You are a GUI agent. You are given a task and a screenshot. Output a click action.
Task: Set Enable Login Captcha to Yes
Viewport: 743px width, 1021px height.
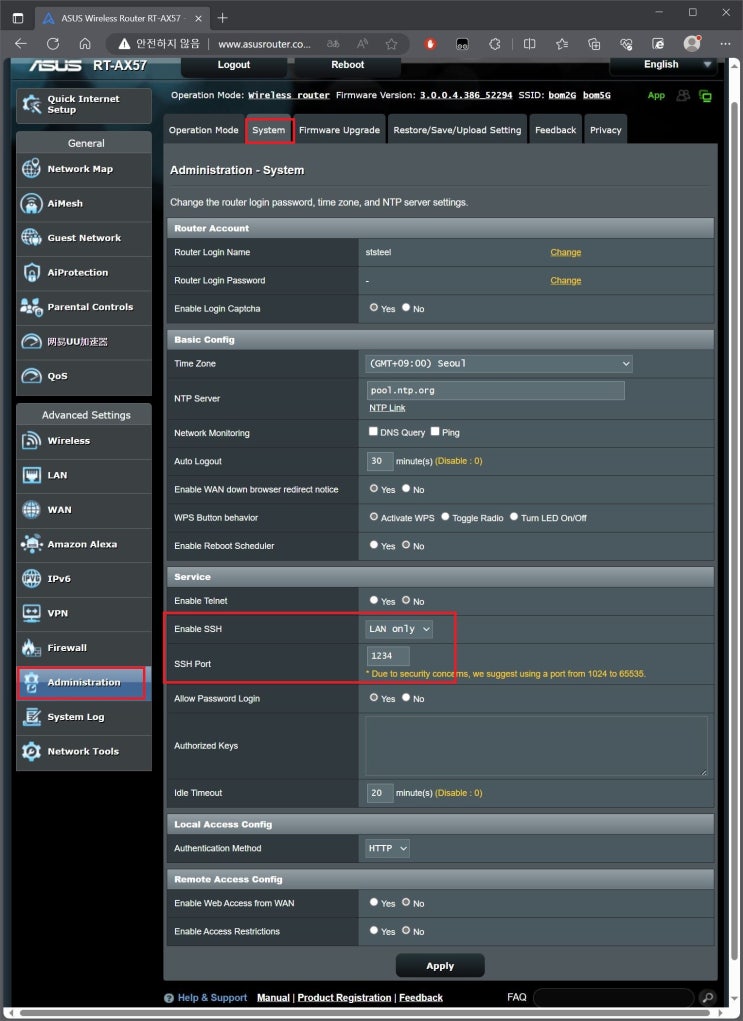[x=374, y=307]
